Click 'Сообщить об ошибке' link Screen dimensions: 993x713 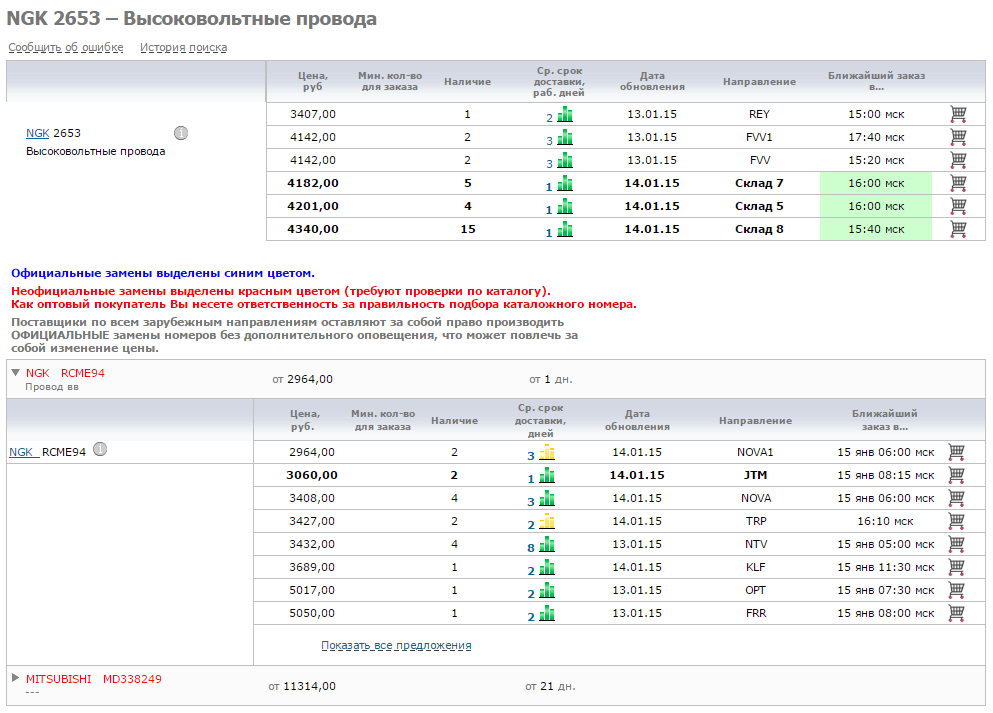[x=66, y=47]
